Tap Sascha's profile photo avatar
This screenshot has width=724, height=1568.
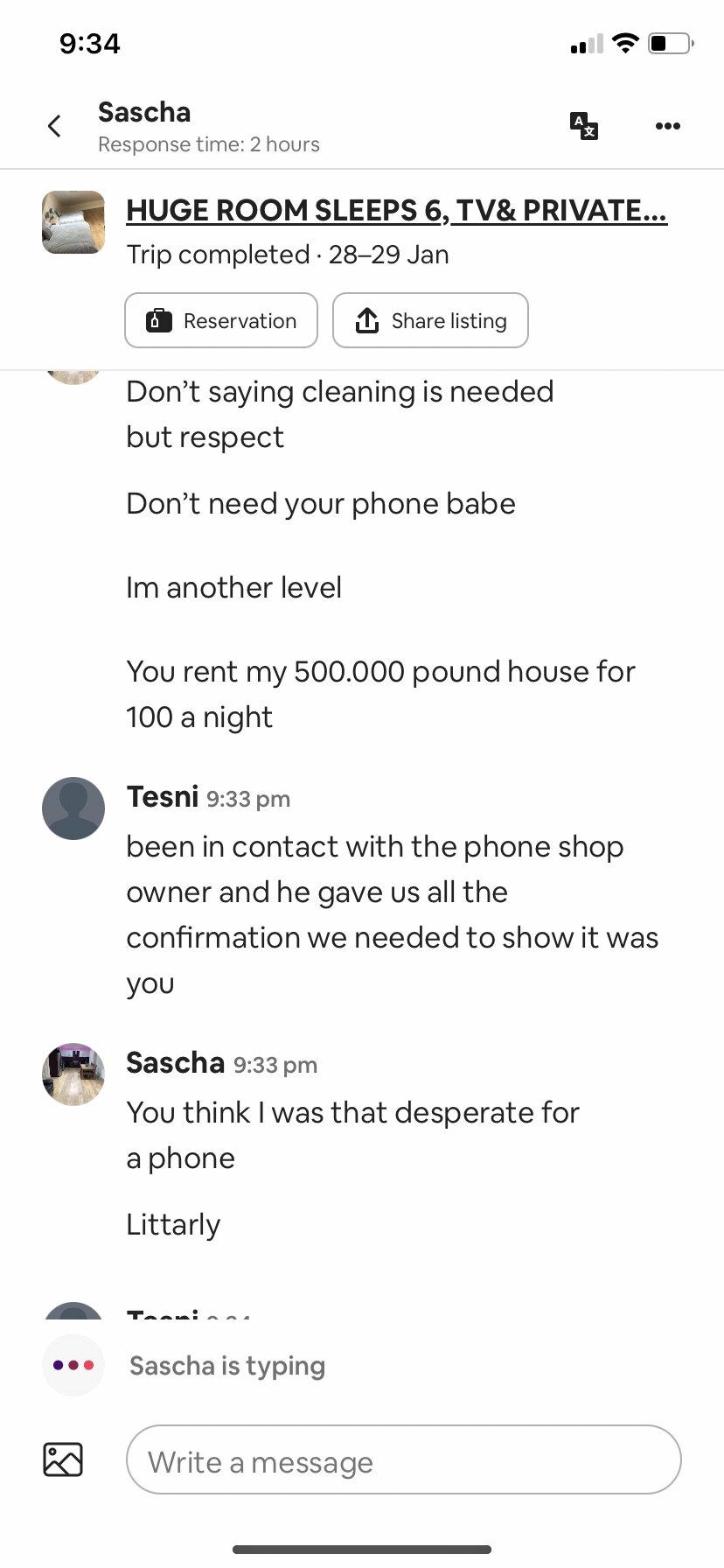tap(73, 1074)
